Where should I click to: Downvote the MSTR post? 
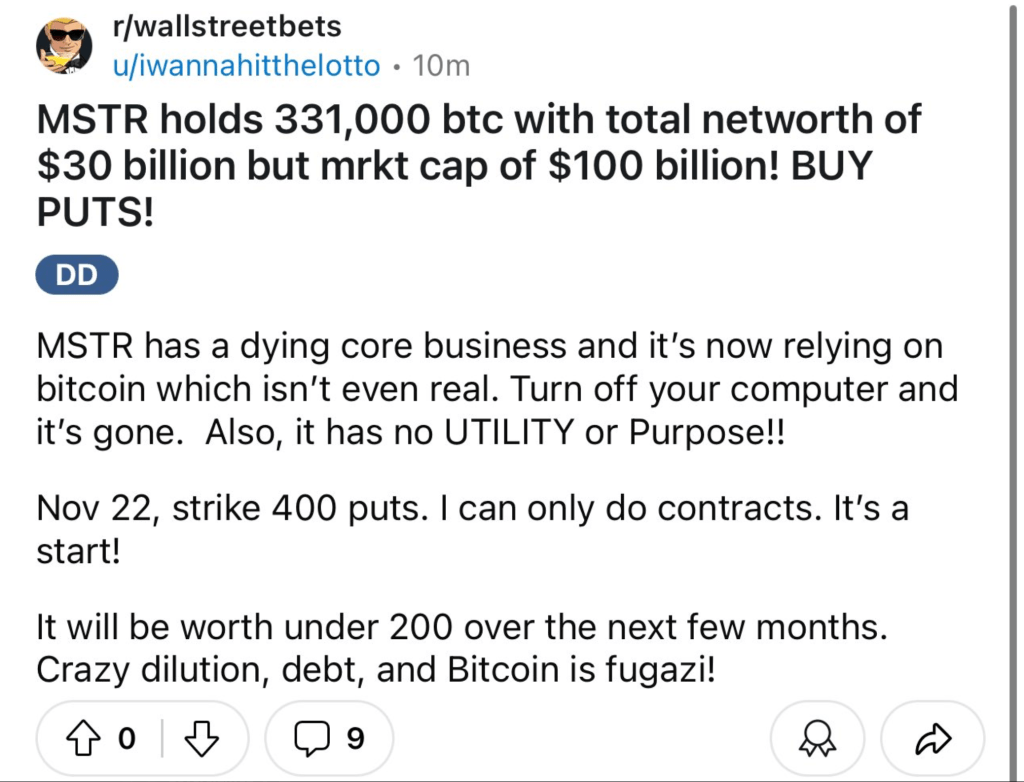coord(202,739)
